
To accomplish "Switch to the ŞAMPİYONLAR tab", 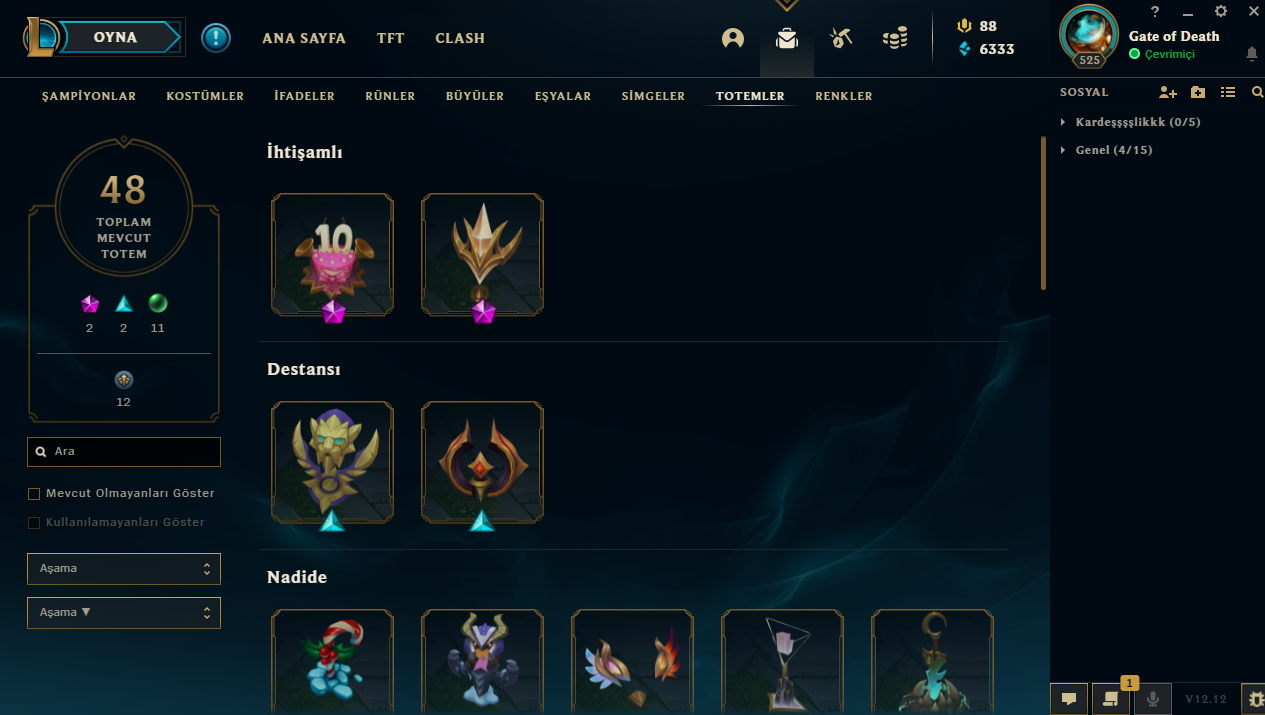I will tap(89, 96).
